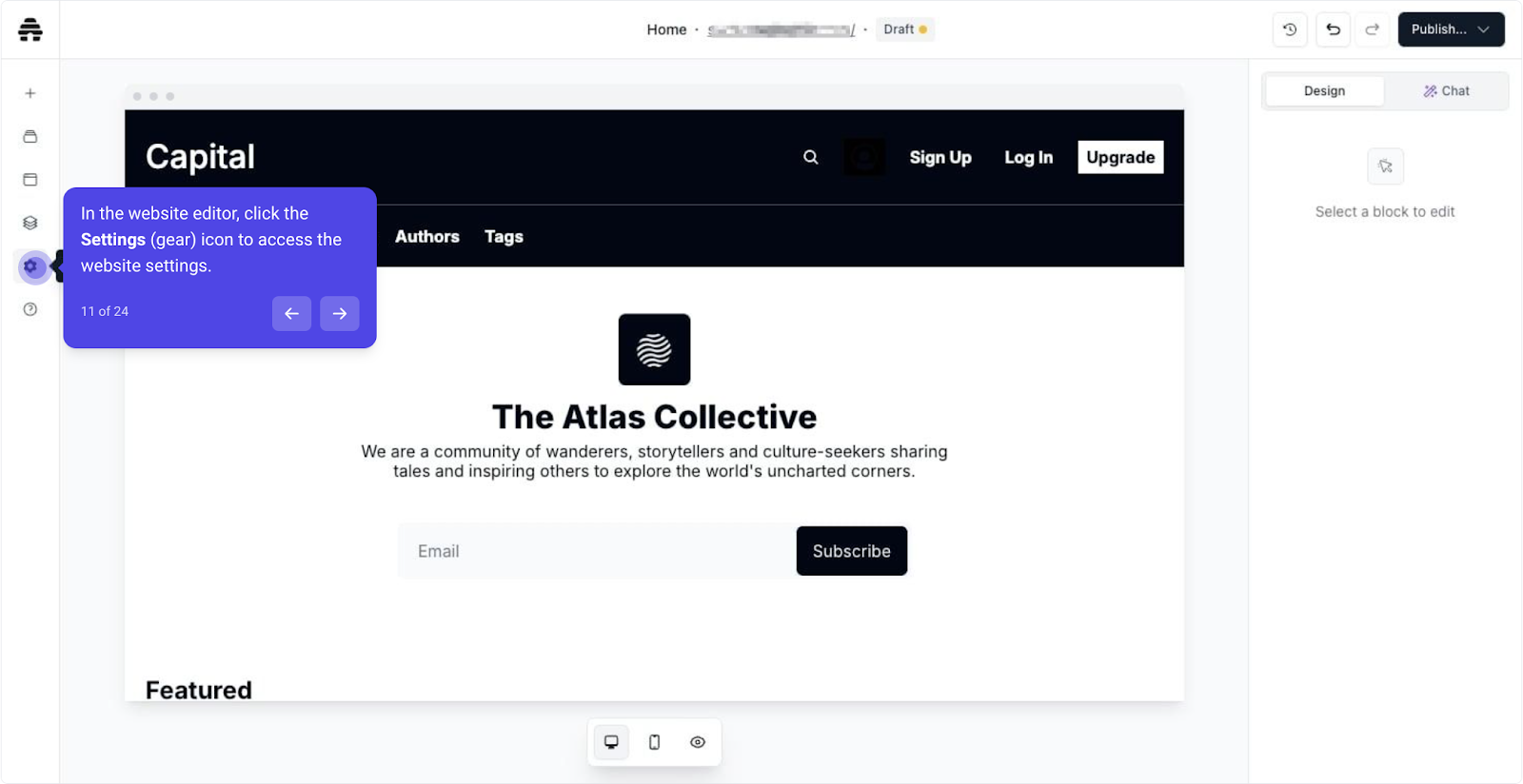The width and height of the screenshot is (1523, 784).
Task: Go to next tour step arrow
Action: click(x=340, y=313)
